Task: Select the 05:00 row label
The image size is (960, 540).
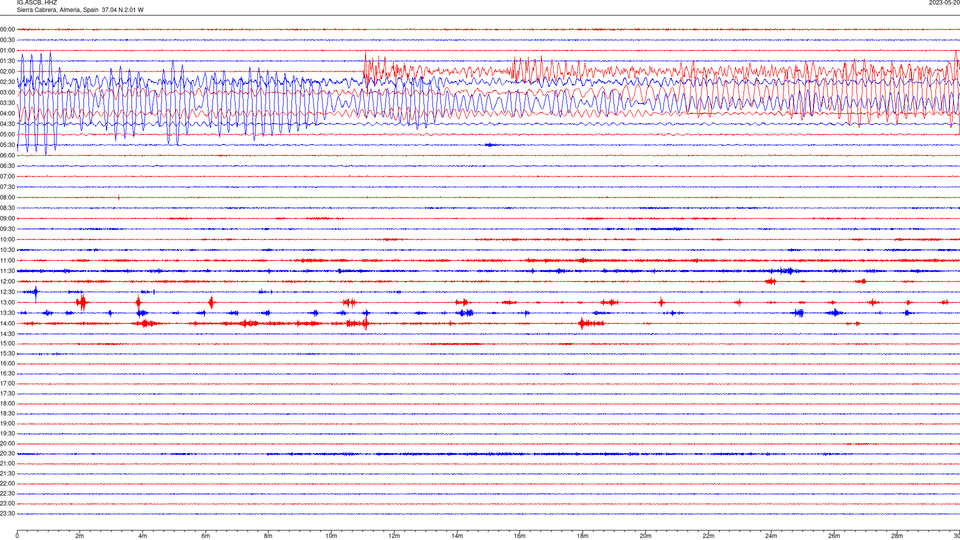Action: coord(7,134)
